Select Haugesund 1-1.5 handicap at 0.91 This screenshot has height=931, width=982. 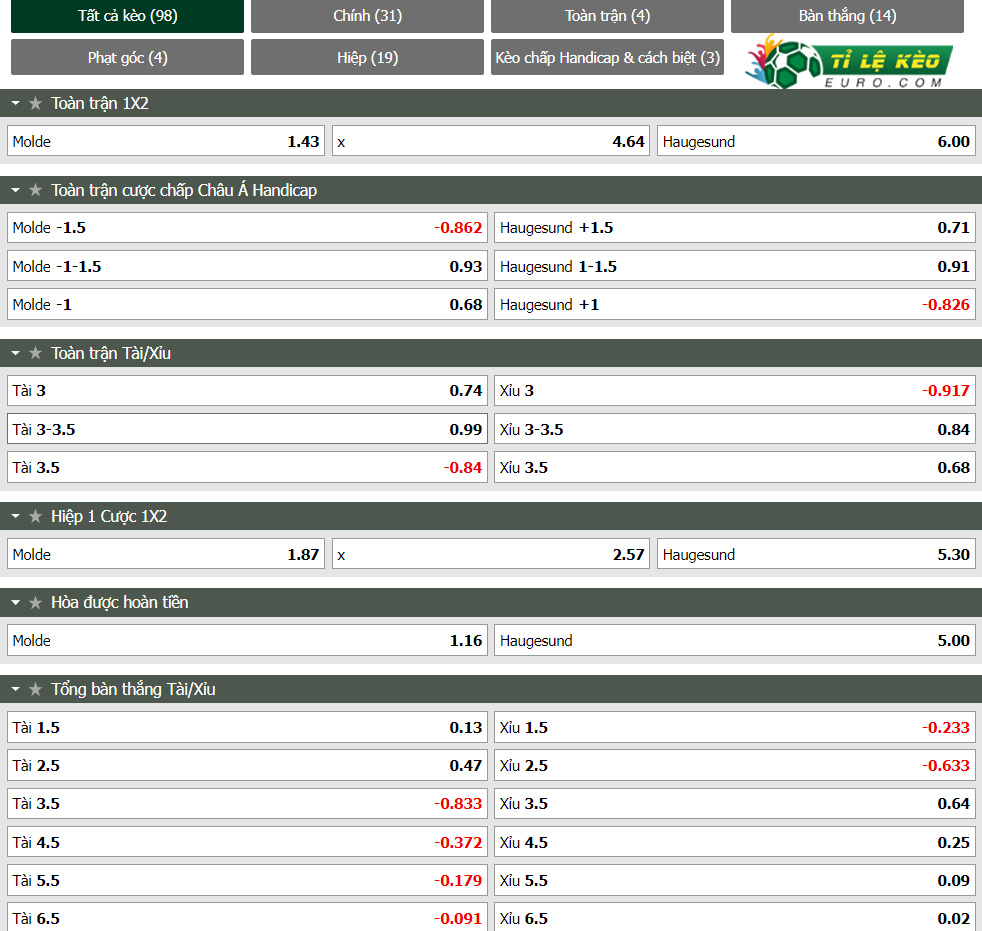(735, 266)
